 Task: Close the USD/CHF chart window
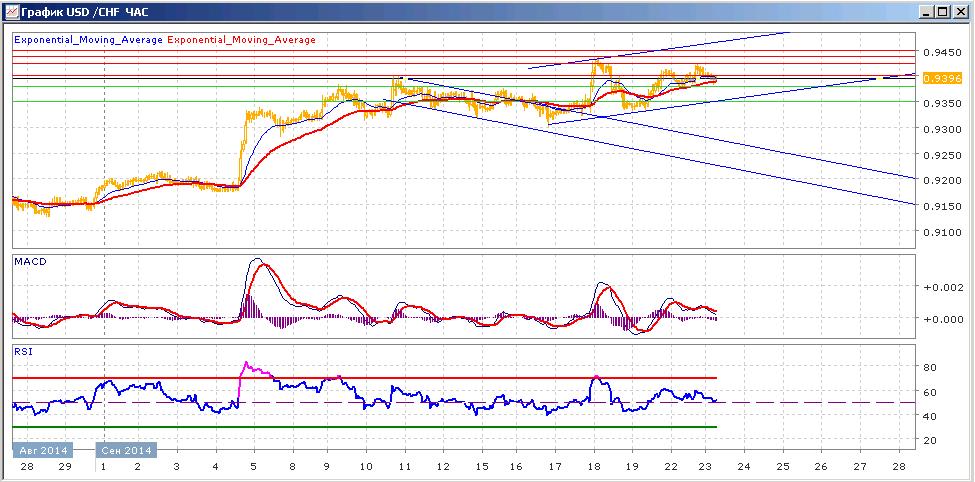[959, 12]
